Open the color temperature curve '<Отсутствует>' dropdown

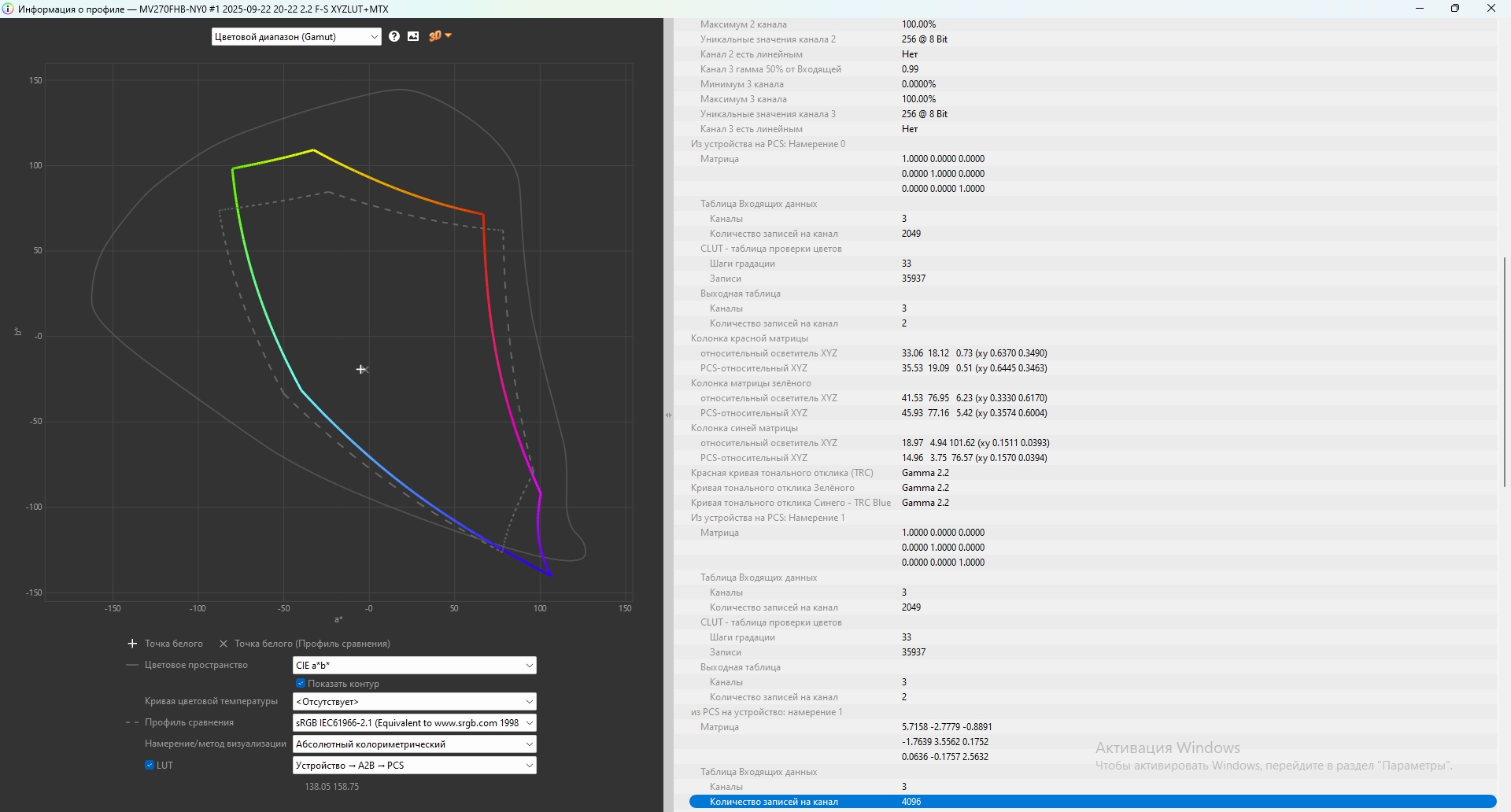414,702
